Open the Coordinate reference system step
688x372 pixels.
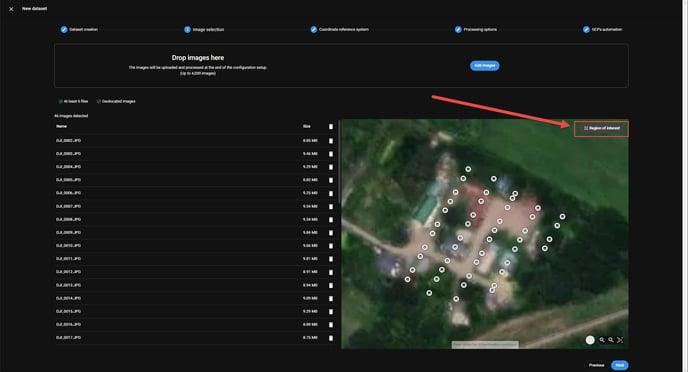point(340,29)
